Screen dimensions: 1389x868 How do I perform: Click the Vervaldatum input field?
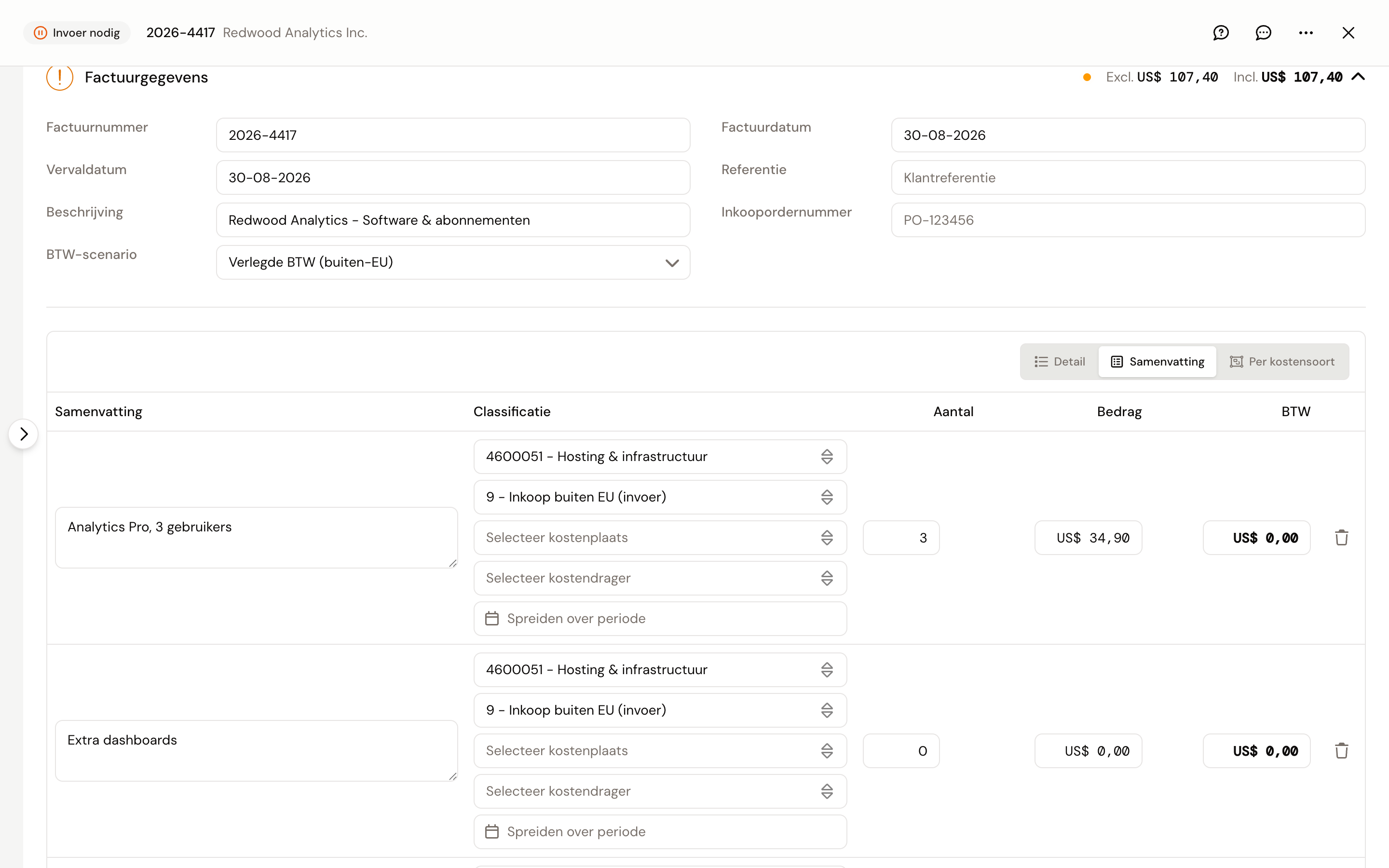click(x=453, y=177)
